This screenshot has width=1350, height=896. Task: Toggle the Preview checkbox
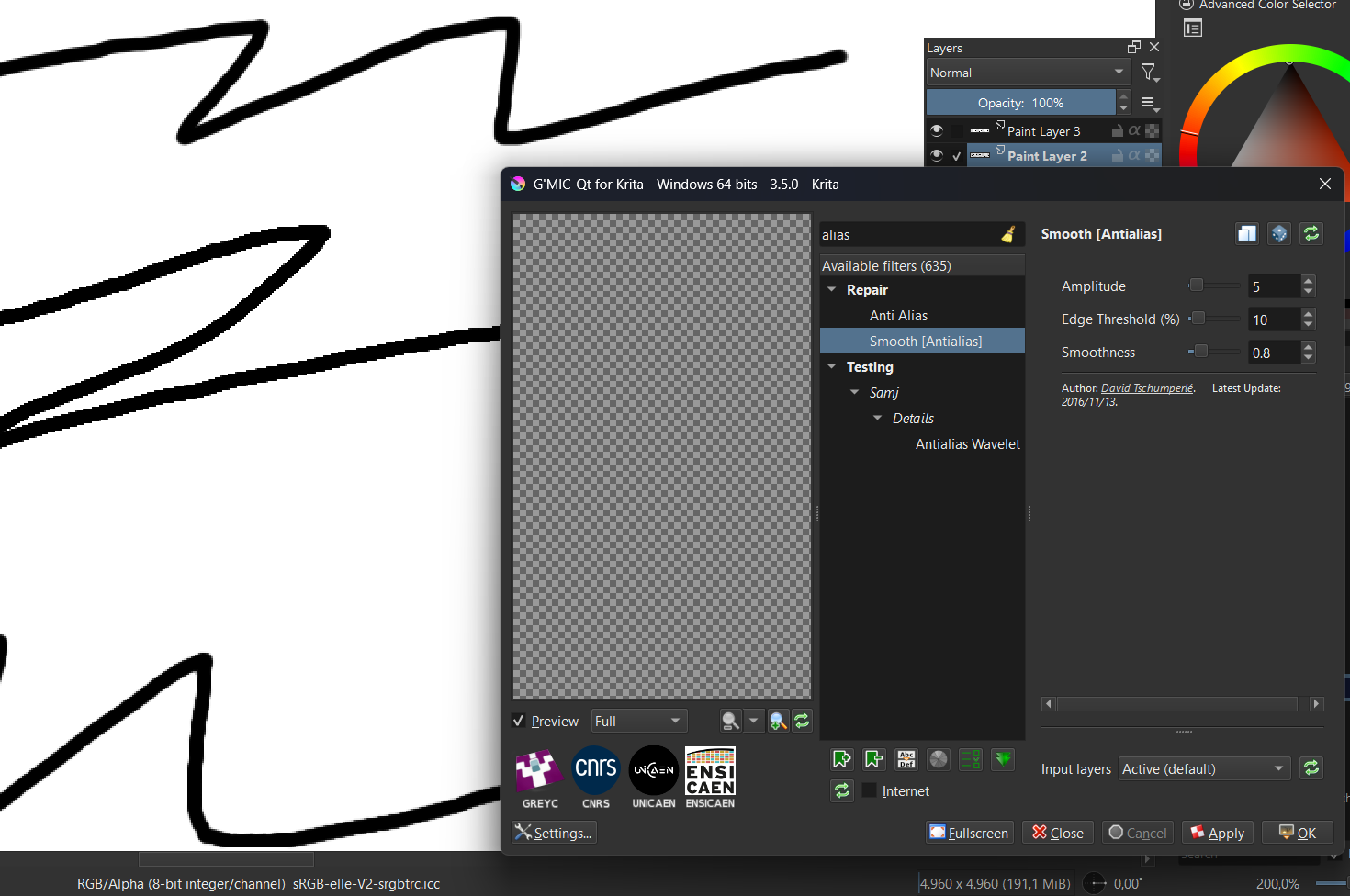(x=519, y=722)
